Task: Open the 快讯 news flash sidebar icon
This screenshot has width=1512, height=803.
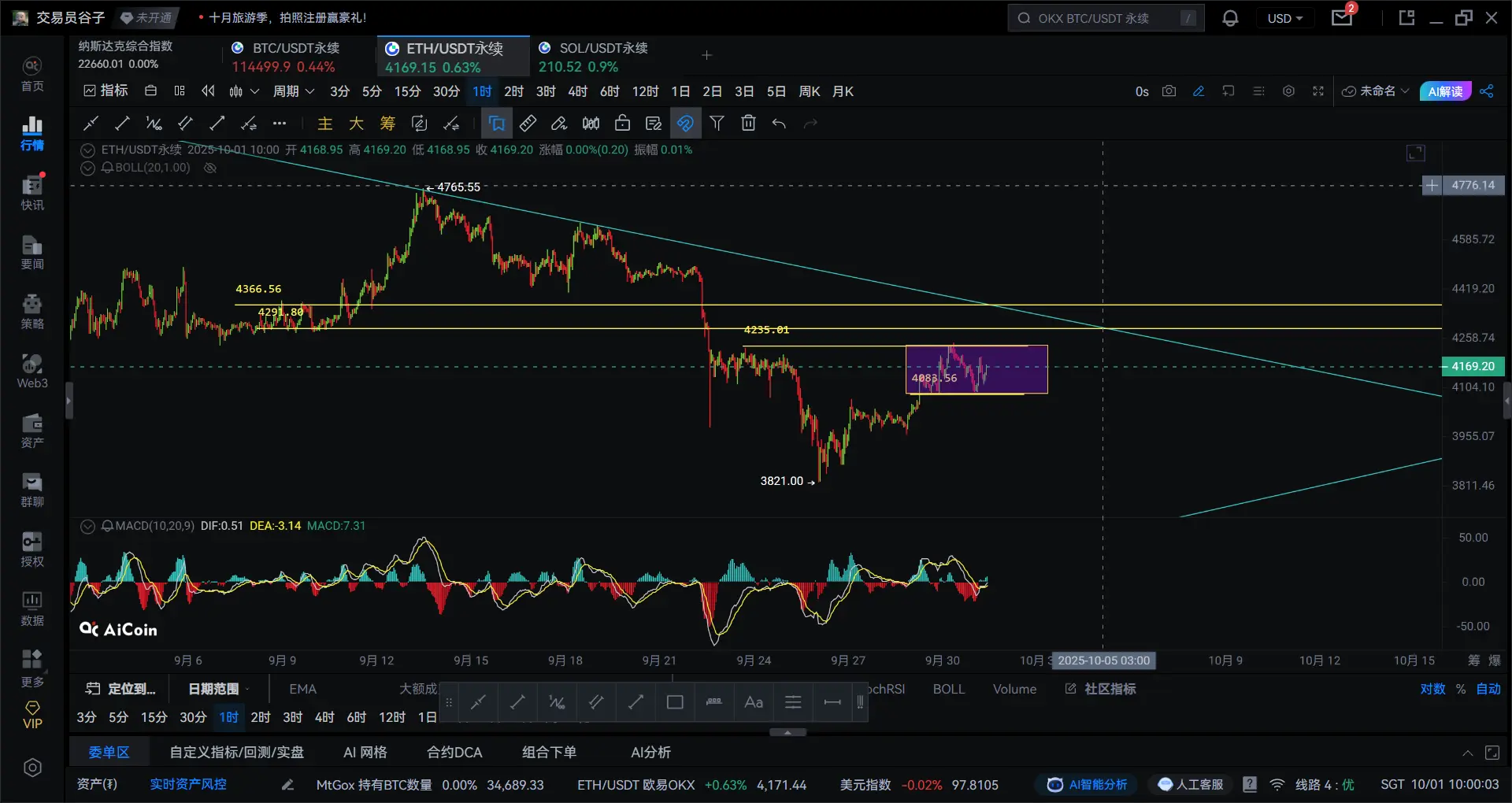Action: [x=32, y=193]
